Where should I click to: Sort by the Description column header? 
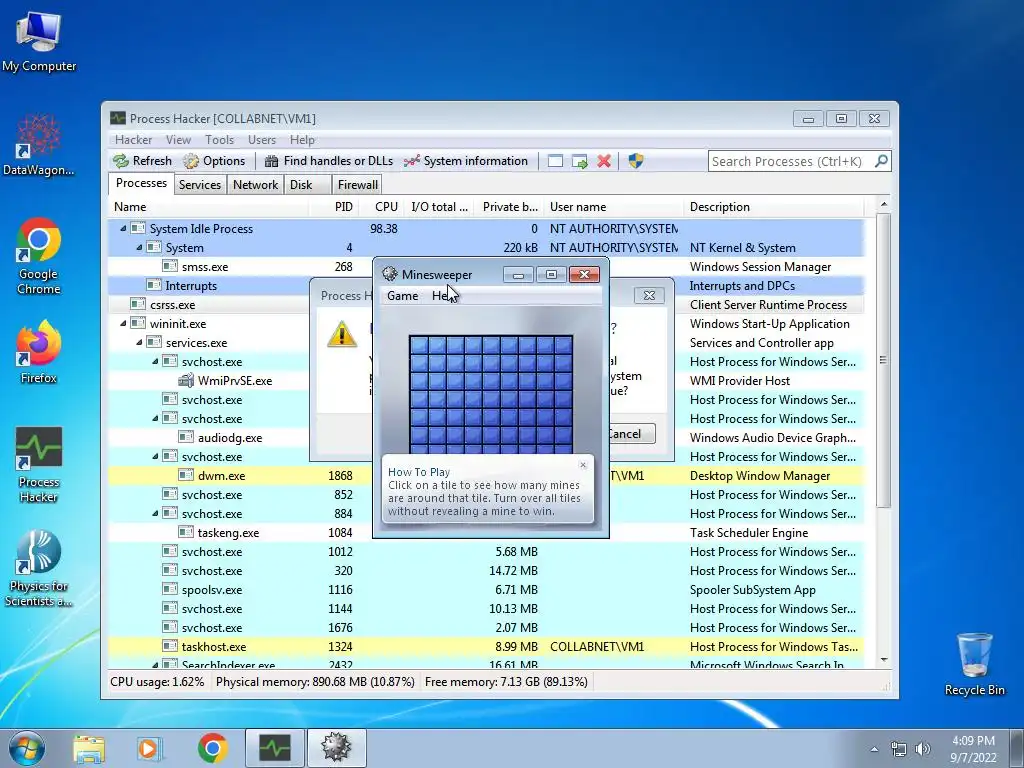pos(773,207)
